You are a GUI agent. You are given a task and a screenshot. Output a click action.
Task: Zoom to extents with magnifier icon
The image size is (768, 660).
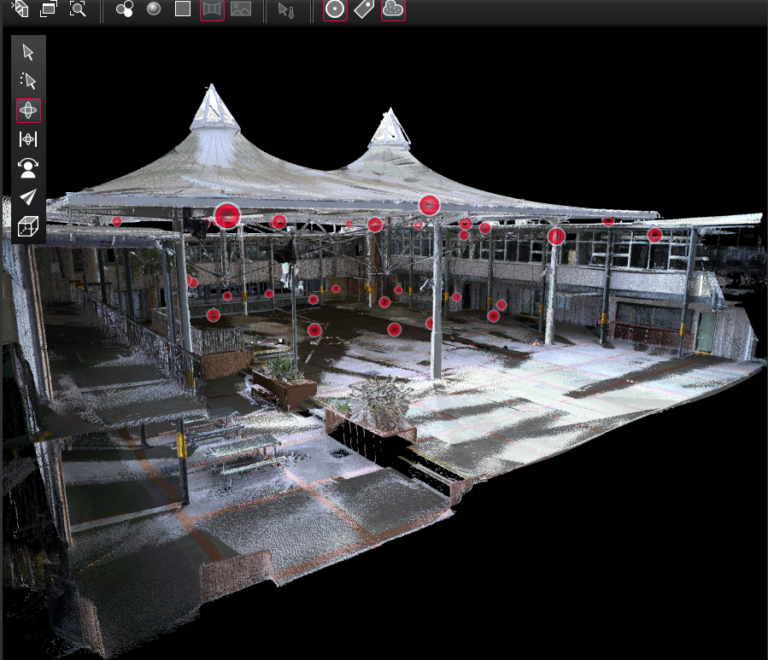pos(77,9)
